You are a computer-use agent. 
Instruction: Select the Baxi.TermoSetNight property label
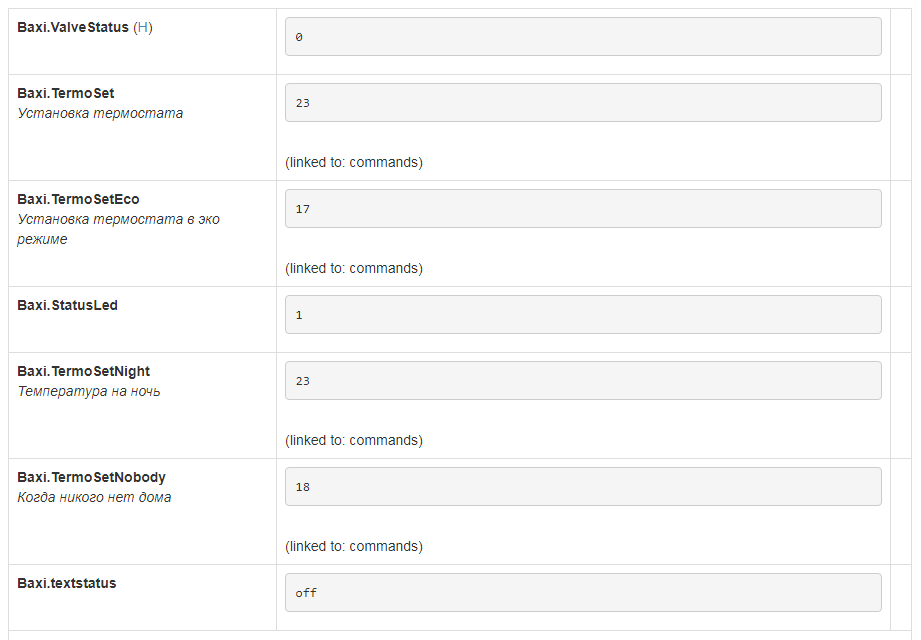(83, 372)
